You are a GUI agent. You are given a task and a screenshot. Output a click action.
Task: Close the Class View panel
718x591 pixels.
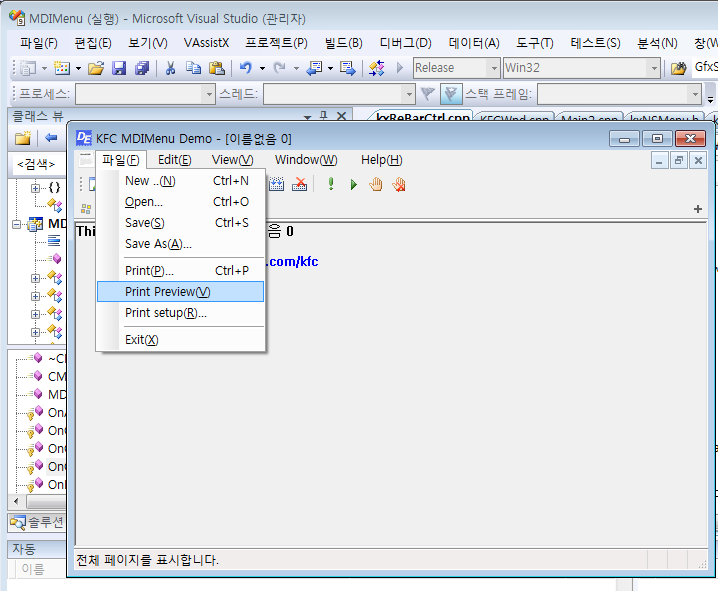[x=342, y=116]
